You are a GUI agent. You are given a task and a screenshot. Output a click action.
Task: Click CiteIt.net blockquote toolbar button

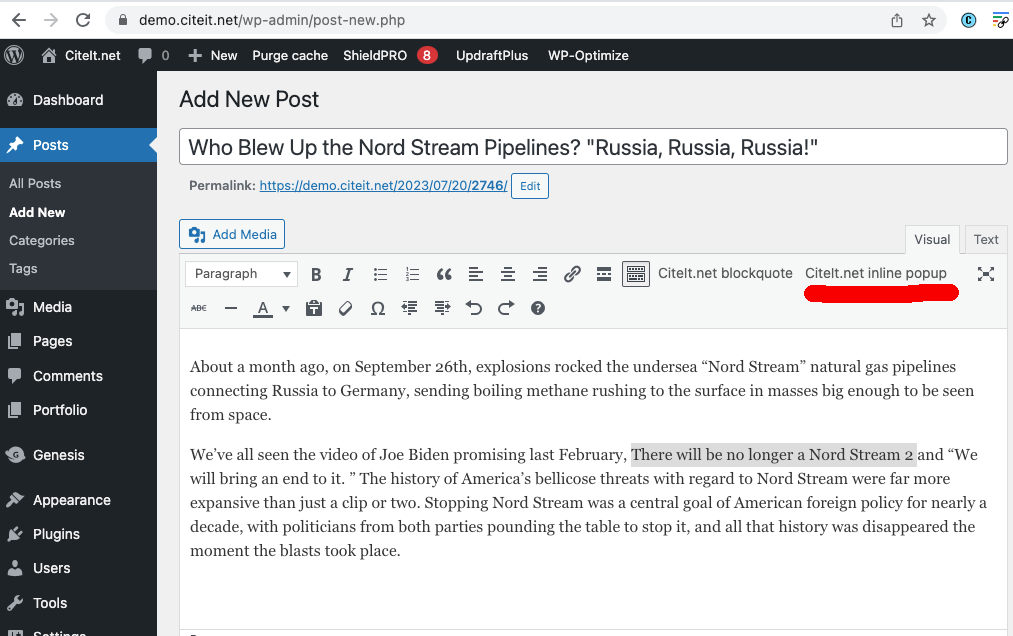tap(725, 273)
